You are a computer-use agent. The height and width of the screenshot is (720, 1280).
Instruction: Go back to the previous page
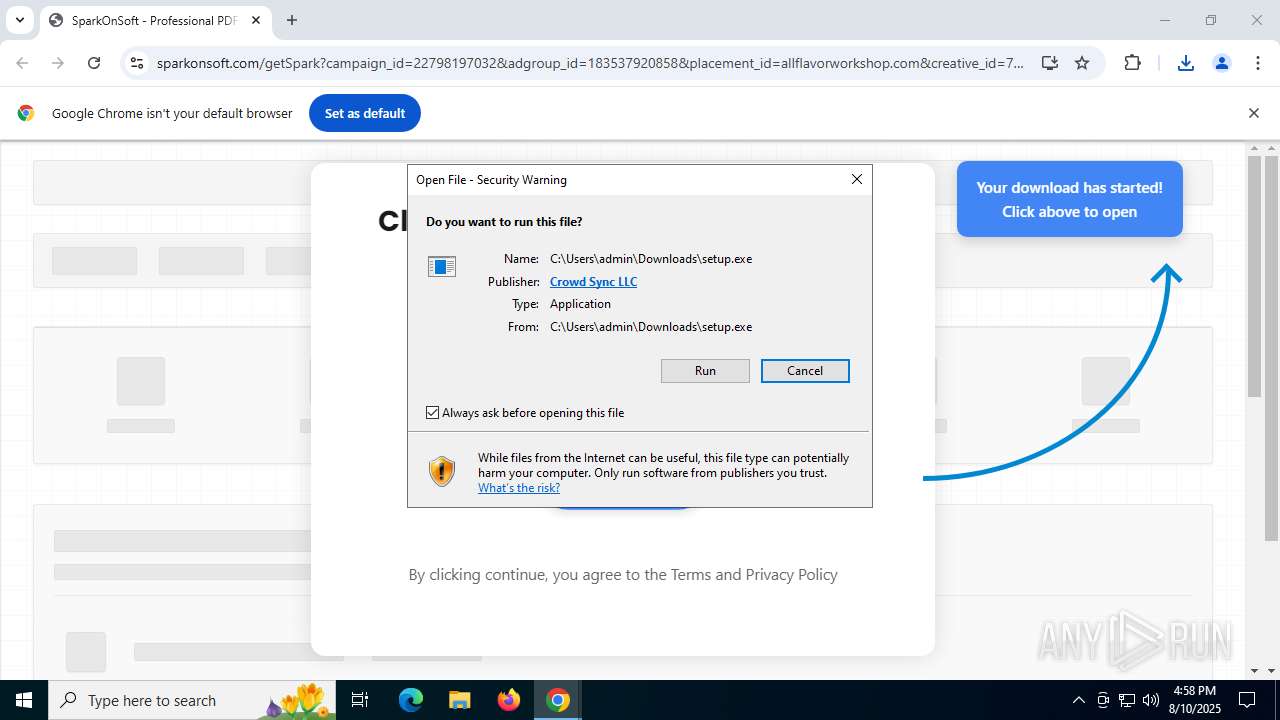point(22,63)
